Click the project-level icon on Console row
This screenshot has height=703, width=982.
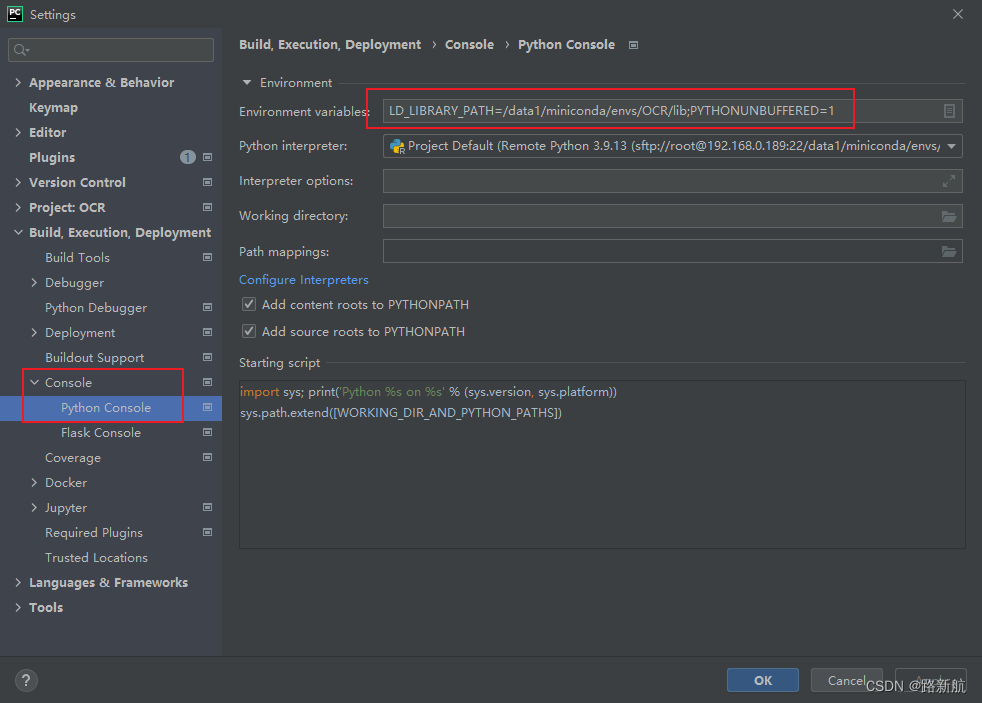pos(207,382)
